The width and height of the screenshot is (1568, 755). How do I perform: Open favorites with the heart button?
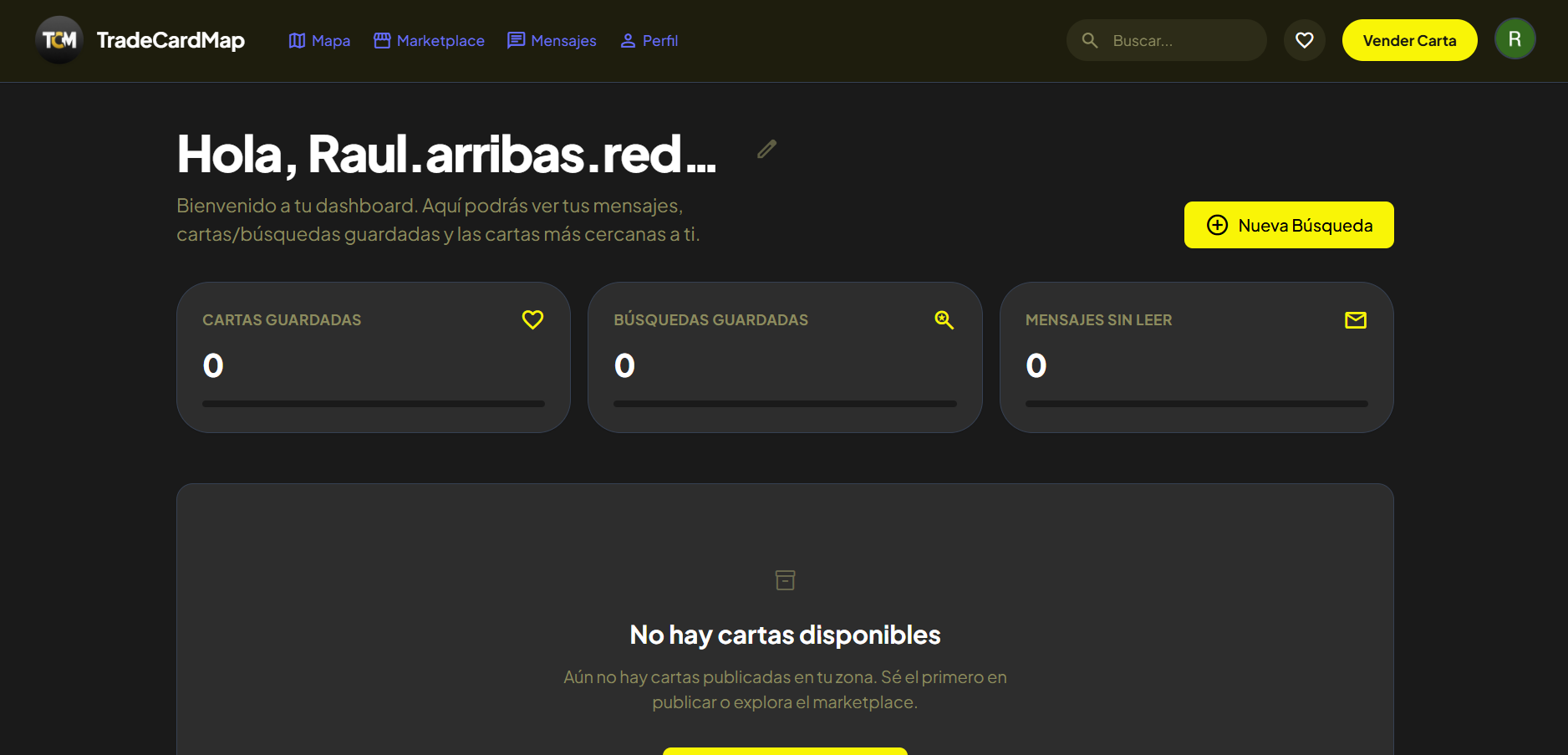(1305, 40)
